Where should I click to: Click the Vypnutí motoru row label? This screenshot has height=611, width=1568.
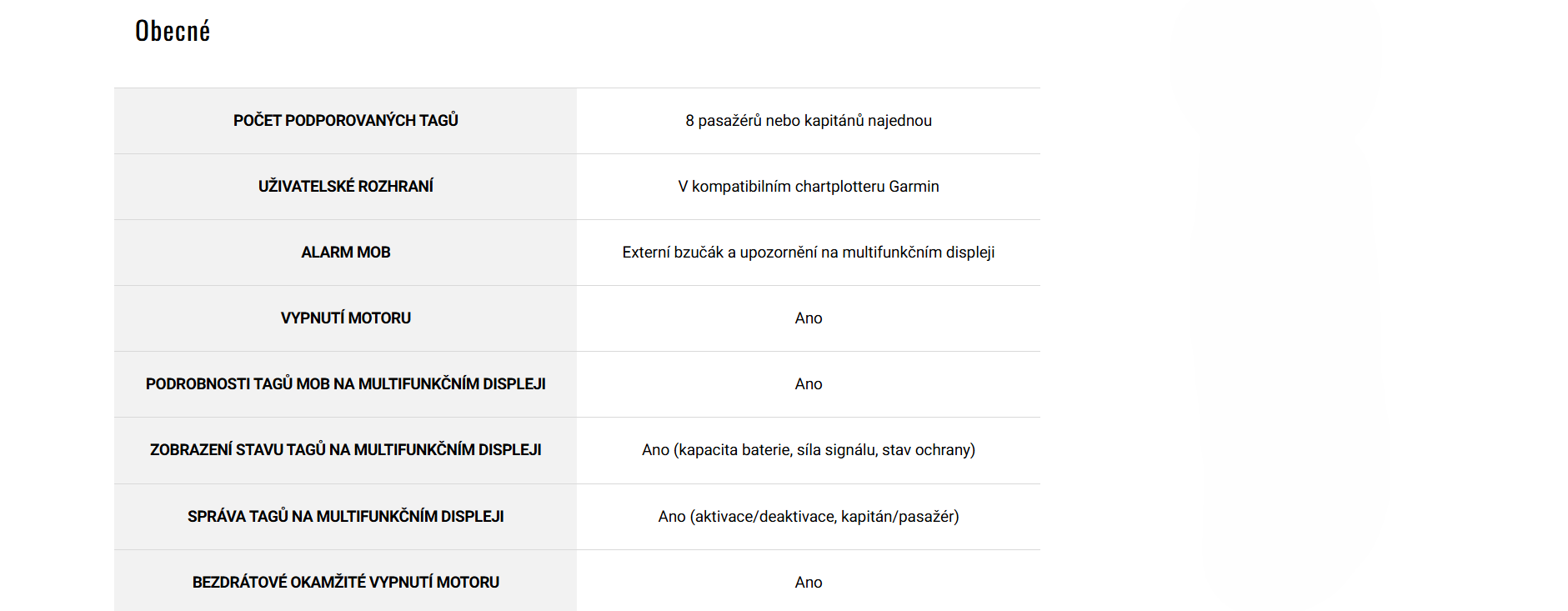pyautogui.click(x=345, y=318)
